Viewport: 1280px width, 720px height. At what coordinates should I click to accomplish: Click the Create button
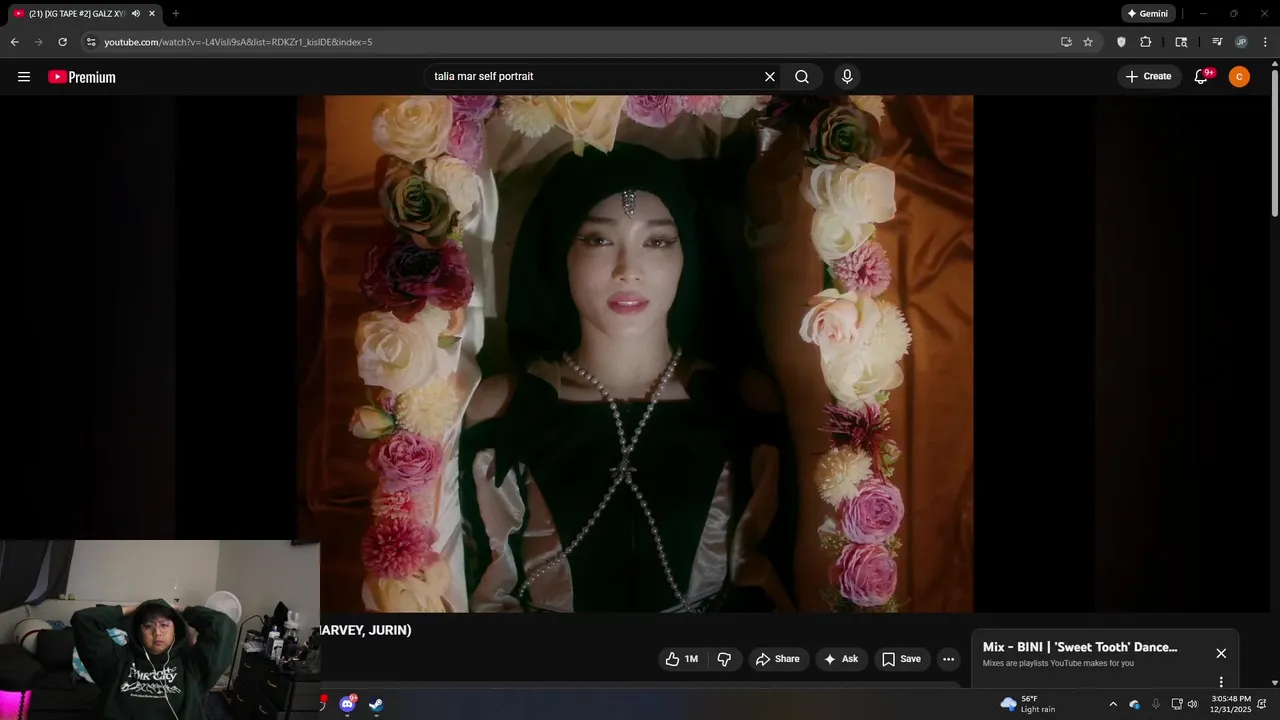coord(1149,77)
